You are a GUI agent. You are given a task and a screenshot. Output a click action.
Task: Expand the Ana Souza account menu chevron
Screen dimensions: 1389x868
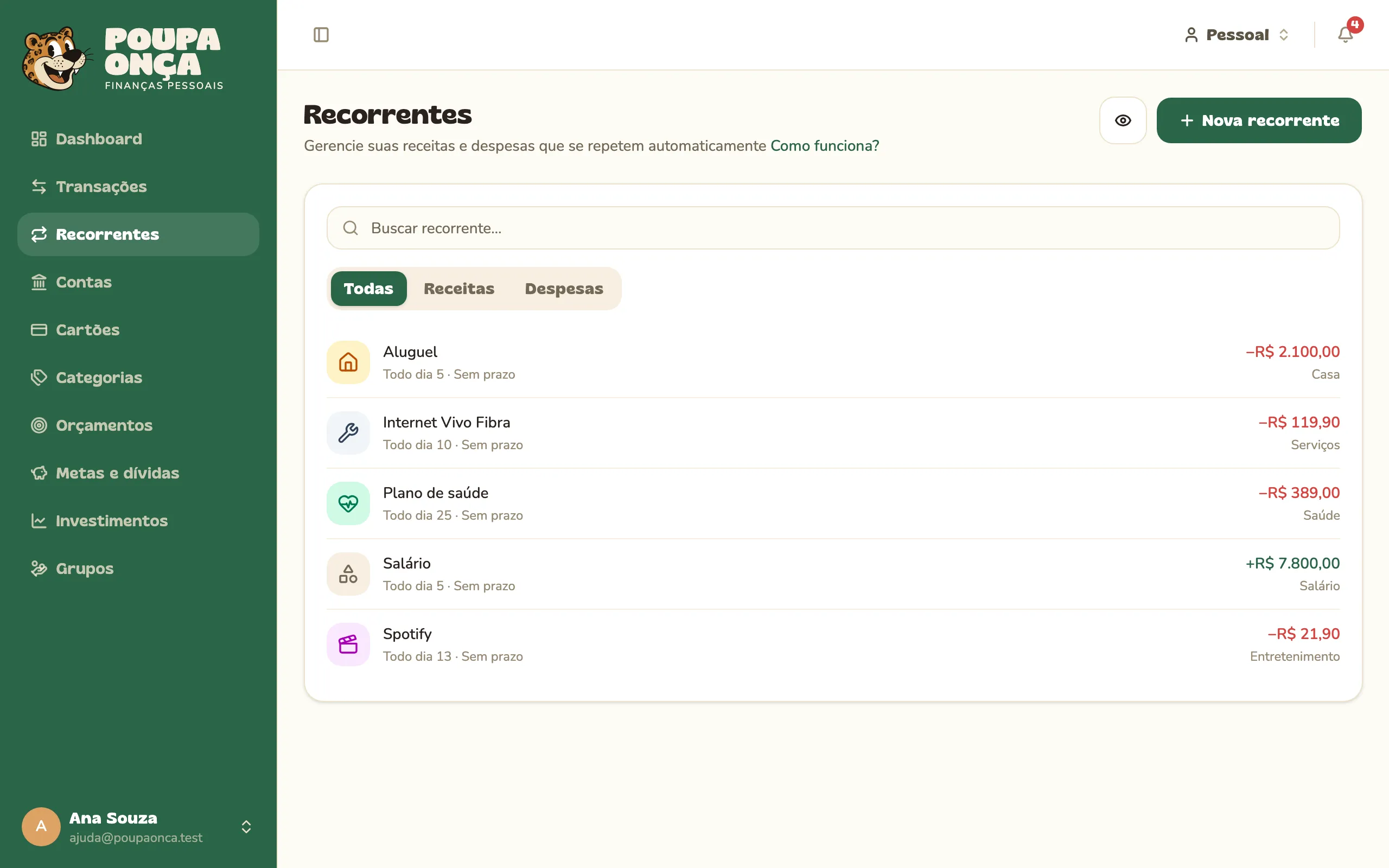246,827
